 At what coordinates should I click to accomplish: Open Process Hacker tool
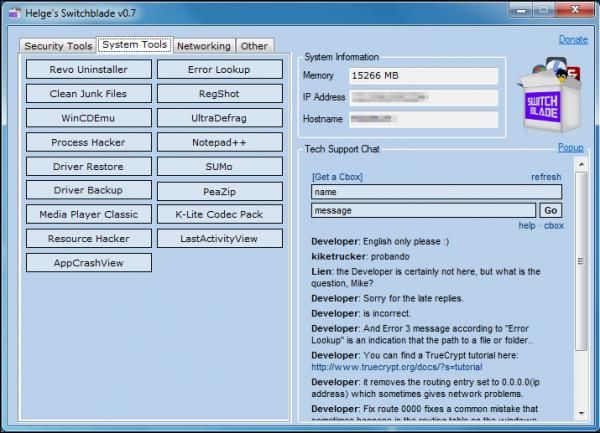pyautogui.click(x=89, y=142)
